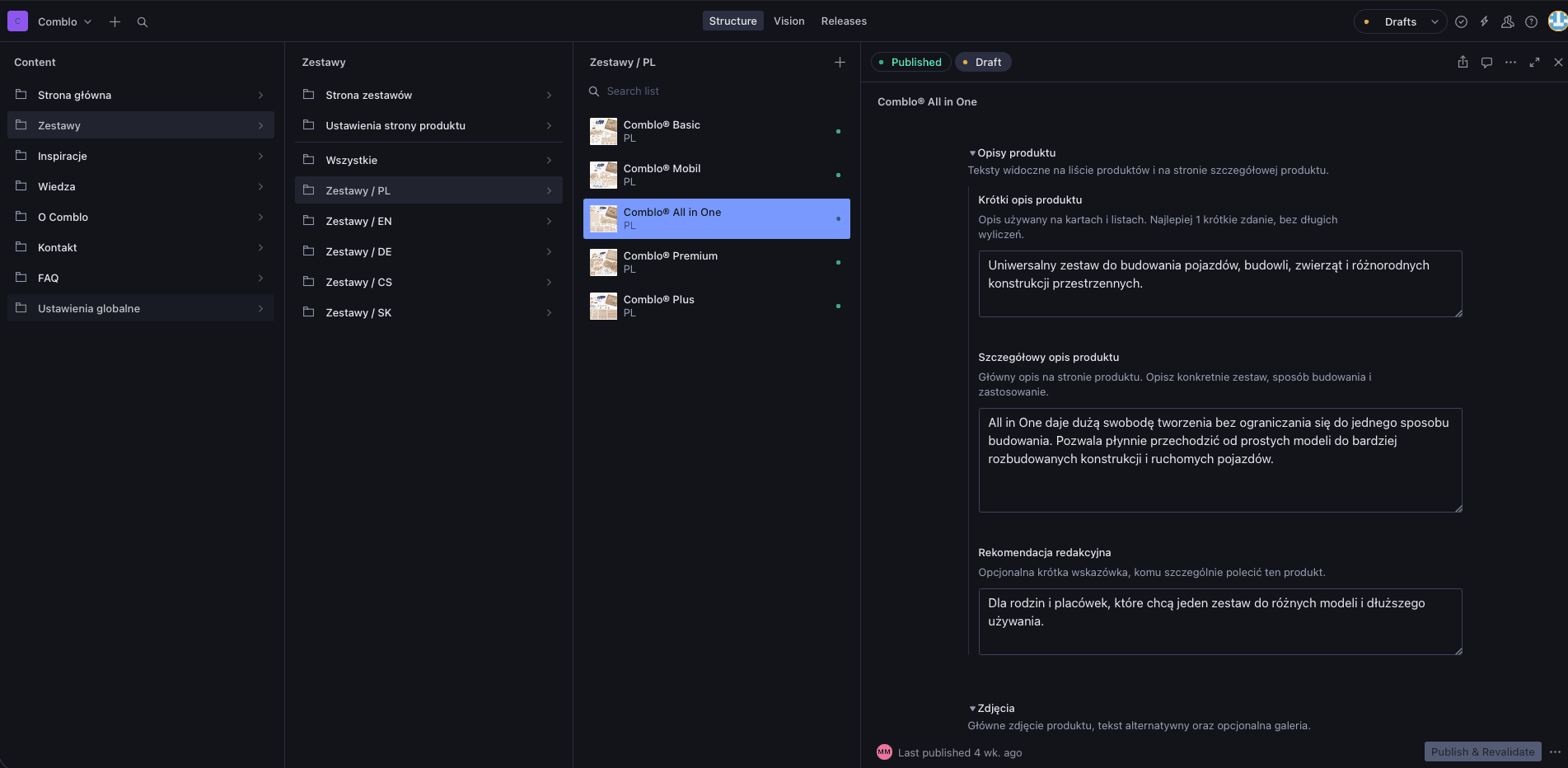Click into Szczegółowy opis produktu text area
1568x768 pixels.
point(1220,460)
